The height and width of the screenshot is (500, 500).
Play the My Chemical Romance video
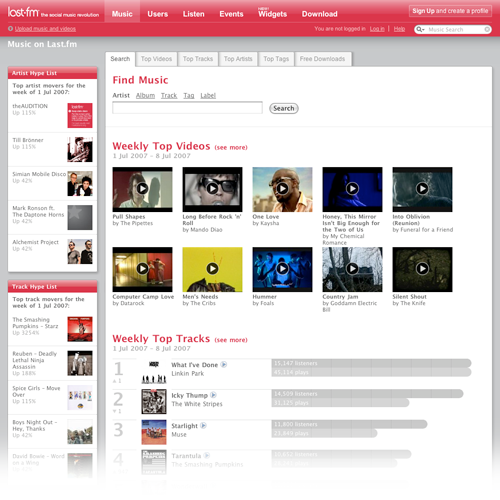point(352,189)
